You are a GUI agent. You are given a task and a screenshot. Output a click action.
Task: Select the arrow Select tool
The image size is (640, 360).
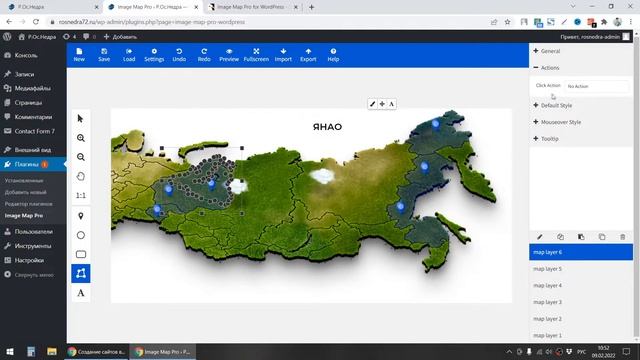tap(80, 119)
